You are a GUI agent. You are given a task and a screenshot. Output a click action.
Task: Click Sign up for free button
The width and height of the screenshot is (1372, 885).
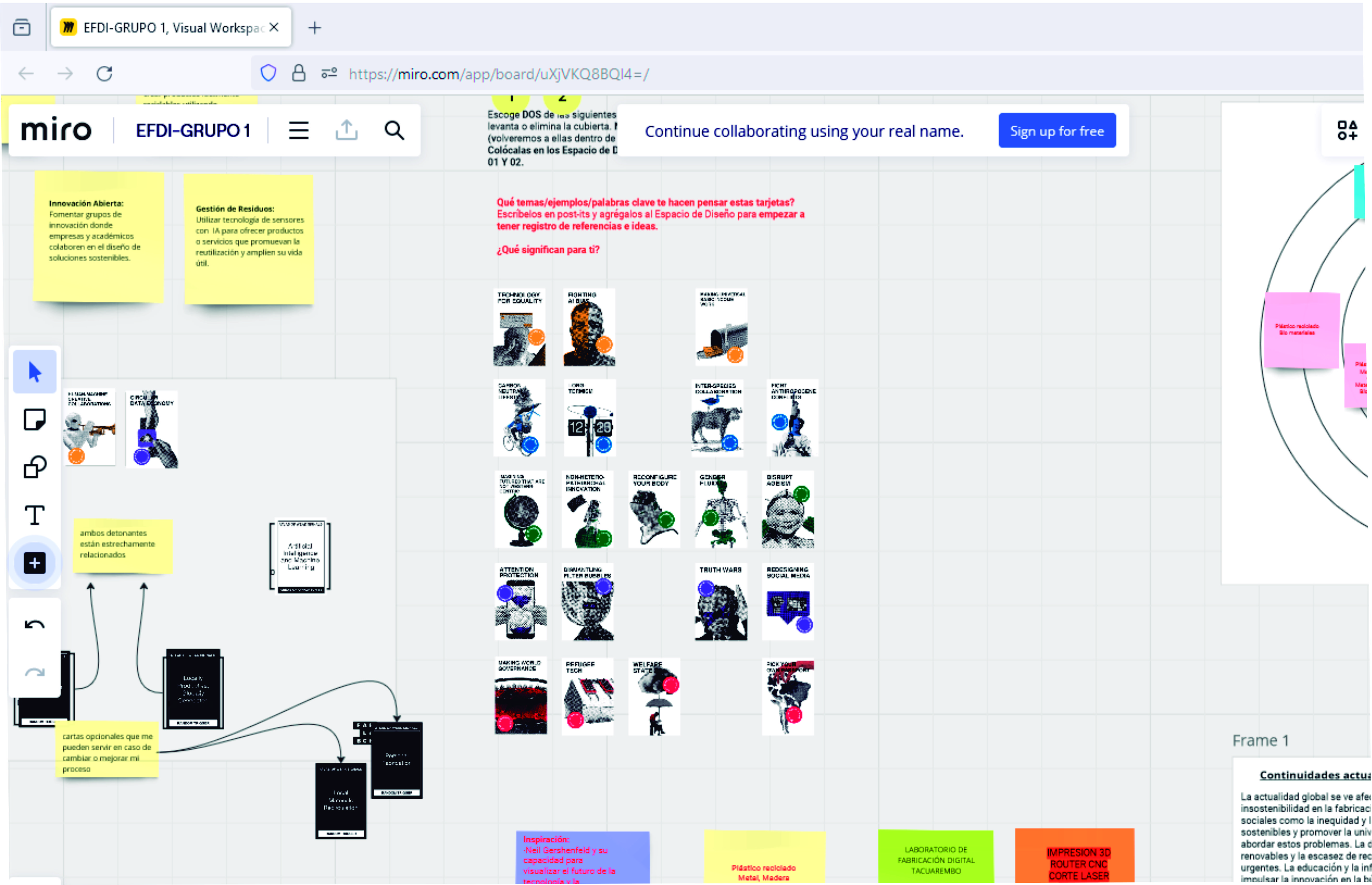tap(1057, 131)
